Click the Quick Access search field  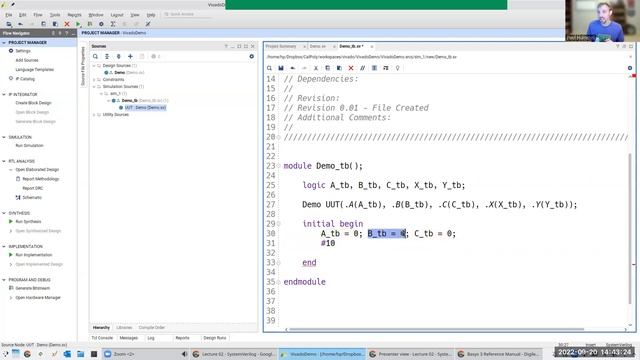coord(188,14)
